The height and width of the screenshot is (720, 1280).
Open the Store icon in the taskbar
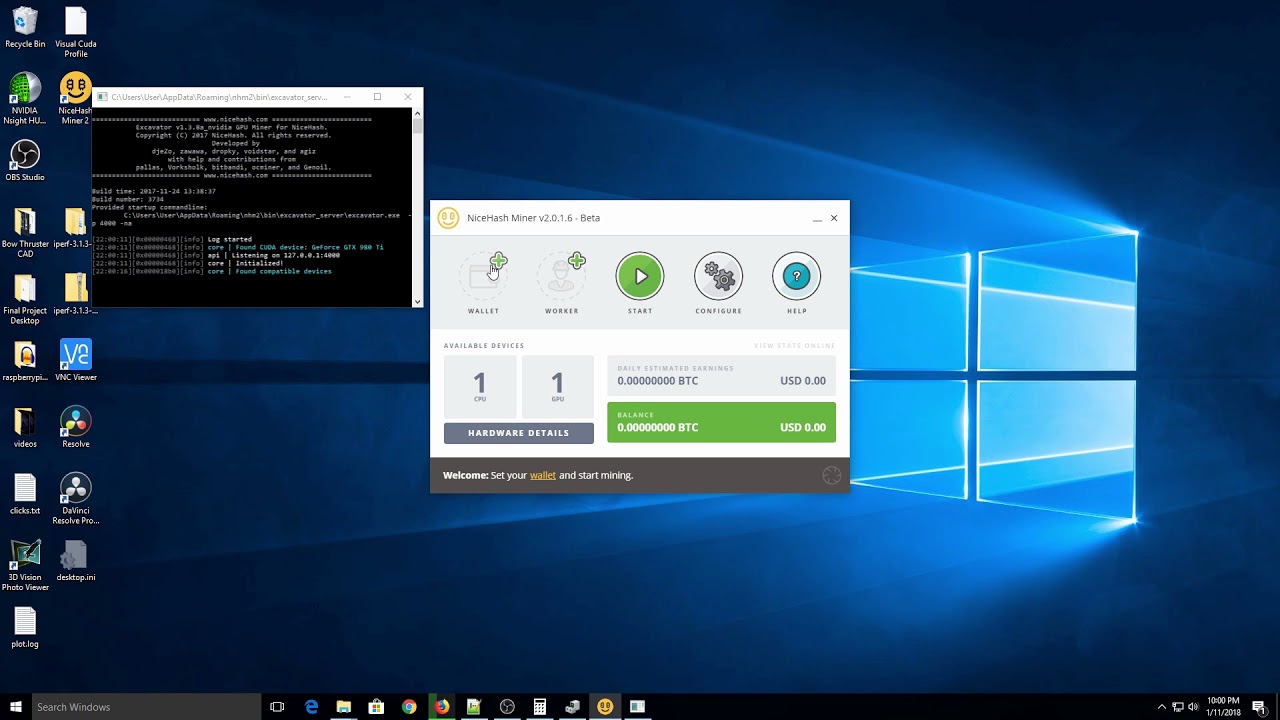coord(377,707)
